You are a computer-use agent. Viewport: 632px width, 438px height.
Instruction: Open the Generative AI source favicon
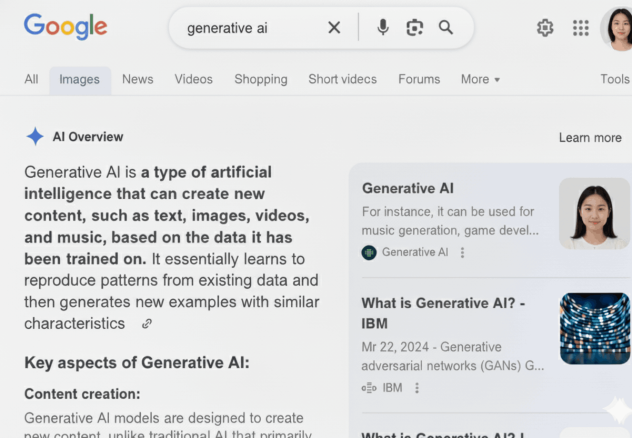pos(369,253)
